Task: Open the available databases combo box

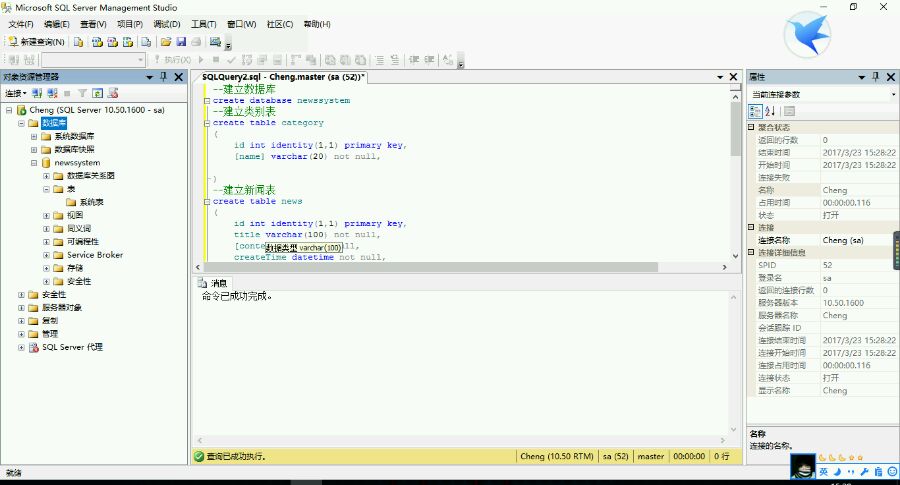Action: click(93, 60)
